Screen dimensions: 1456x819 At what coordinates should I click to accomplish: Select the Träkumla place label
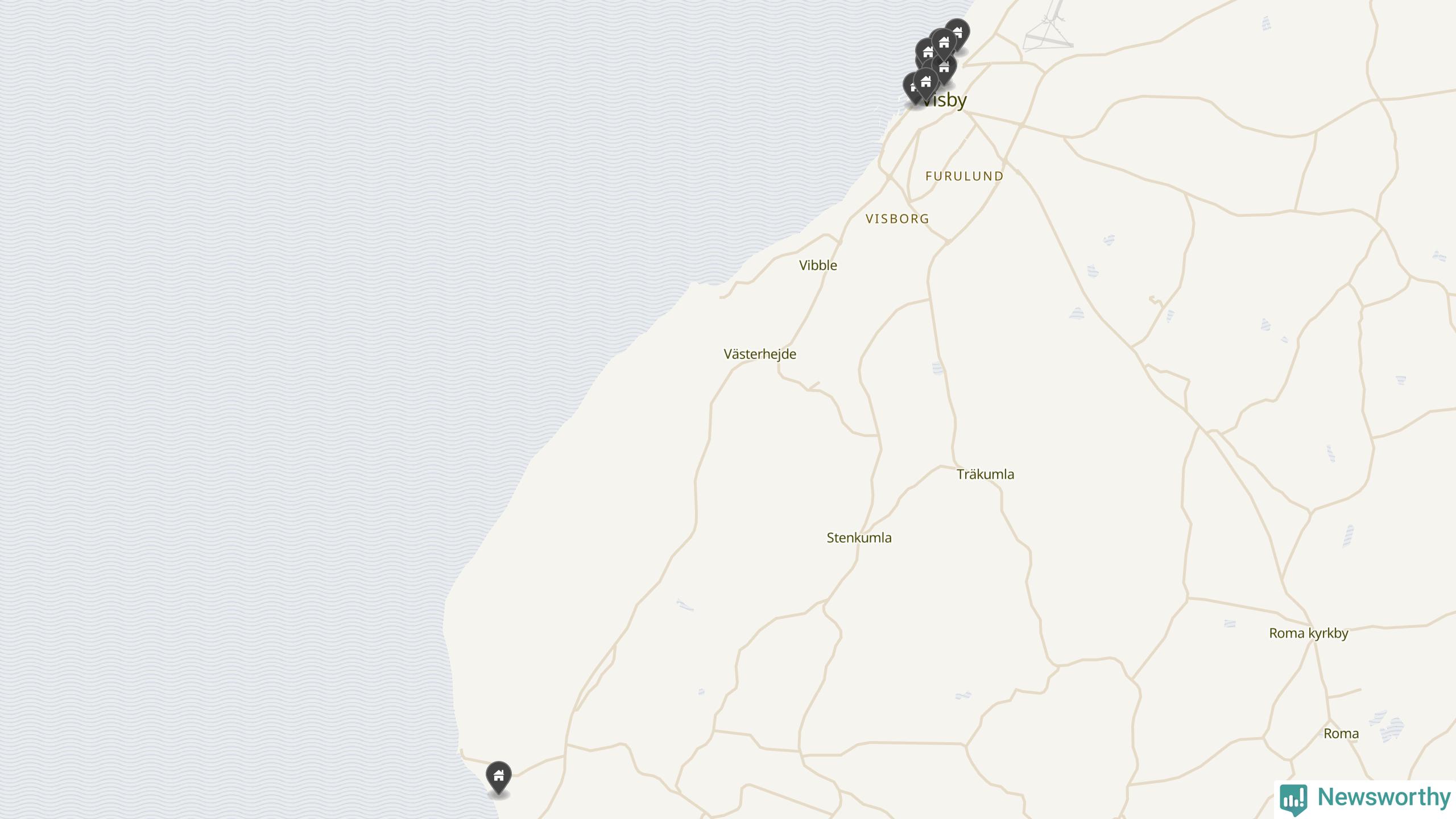pyautogui.click(x=985, y=474)
